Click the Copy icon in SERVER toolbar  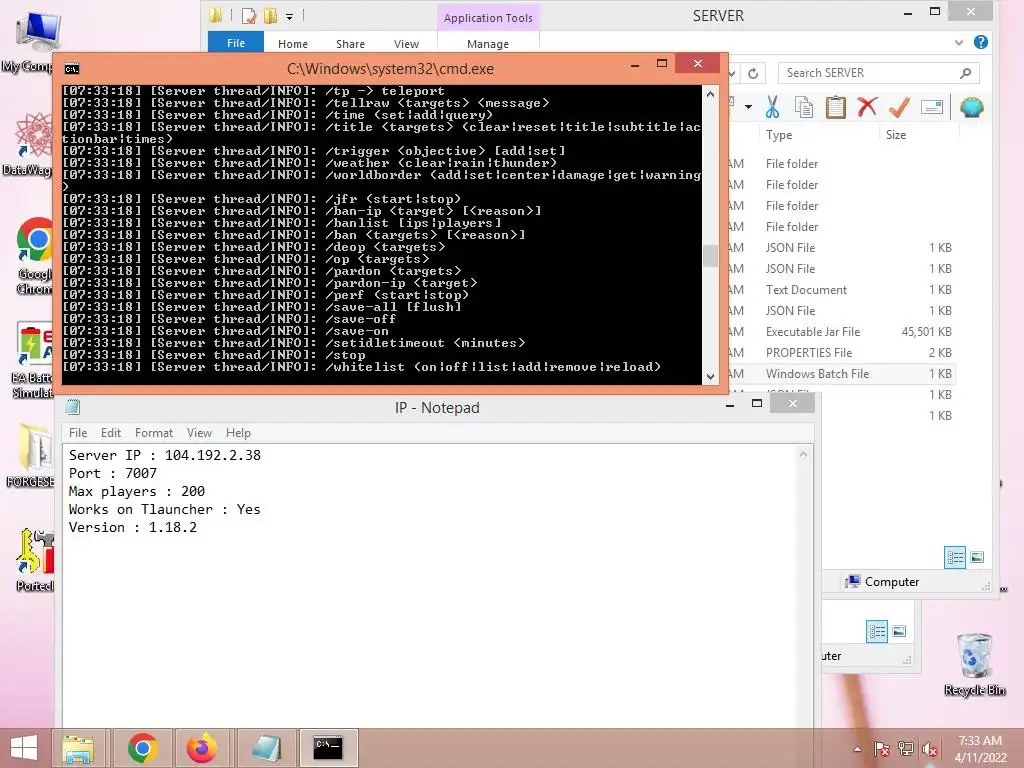pyautogui.click(x=804, y=107)
